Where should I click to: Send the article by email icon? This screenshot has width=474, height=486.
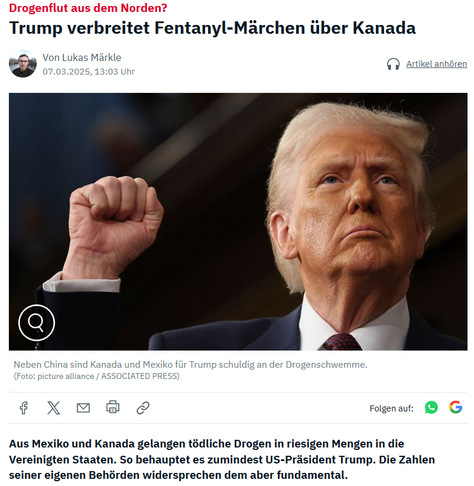83,408
